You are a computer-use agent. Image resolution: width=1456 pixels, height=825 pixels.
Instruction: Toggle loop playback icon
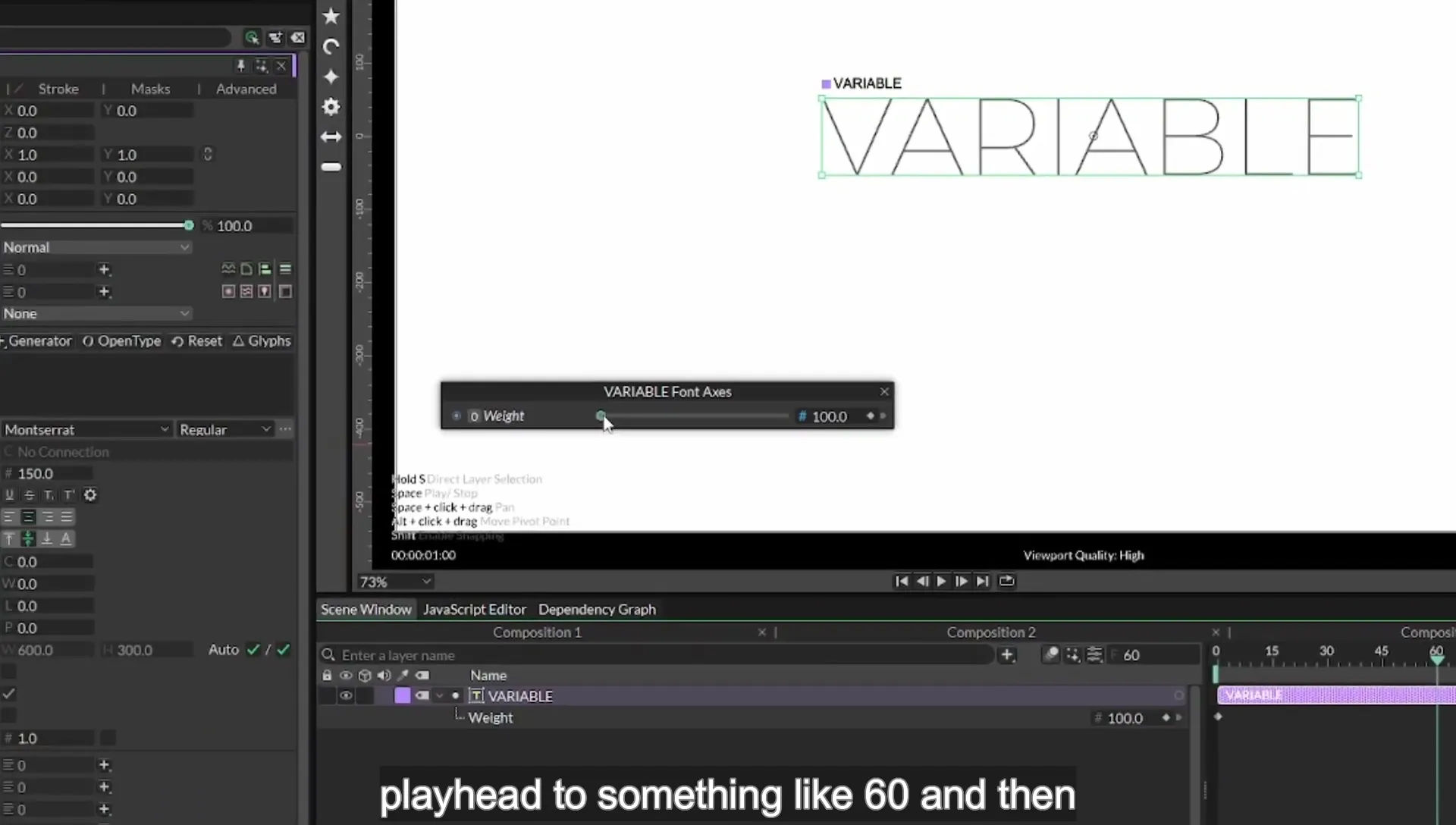pos(1006,581)
